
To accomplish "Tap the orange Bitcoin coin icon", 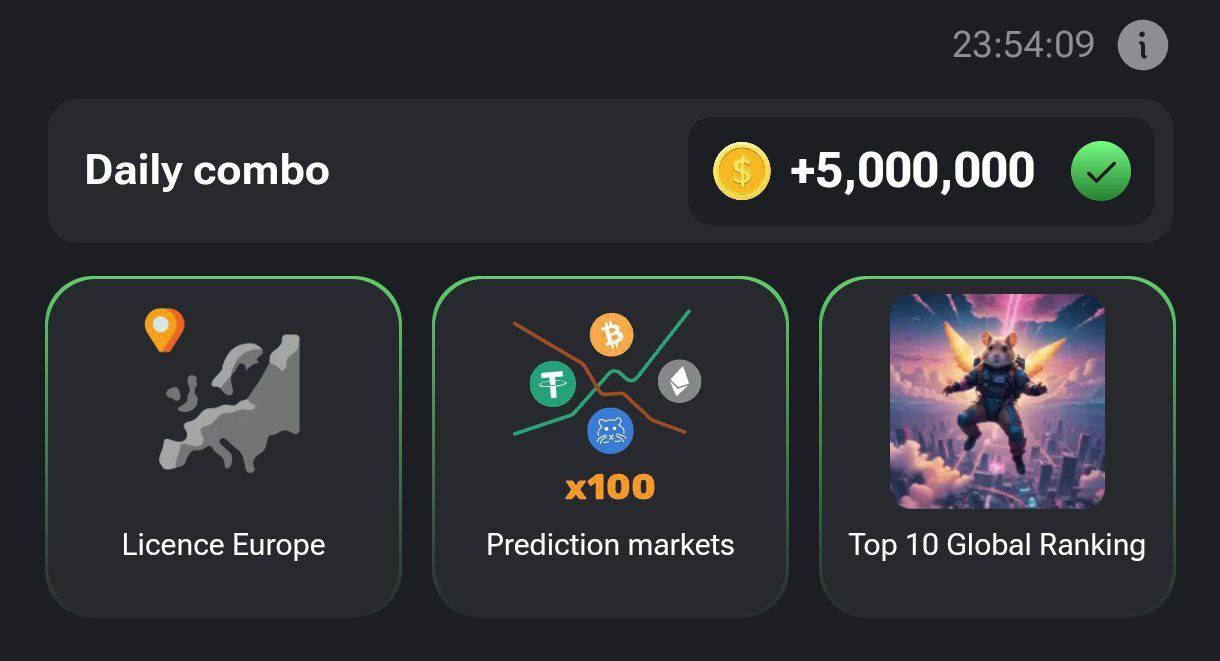I will 611,334.
